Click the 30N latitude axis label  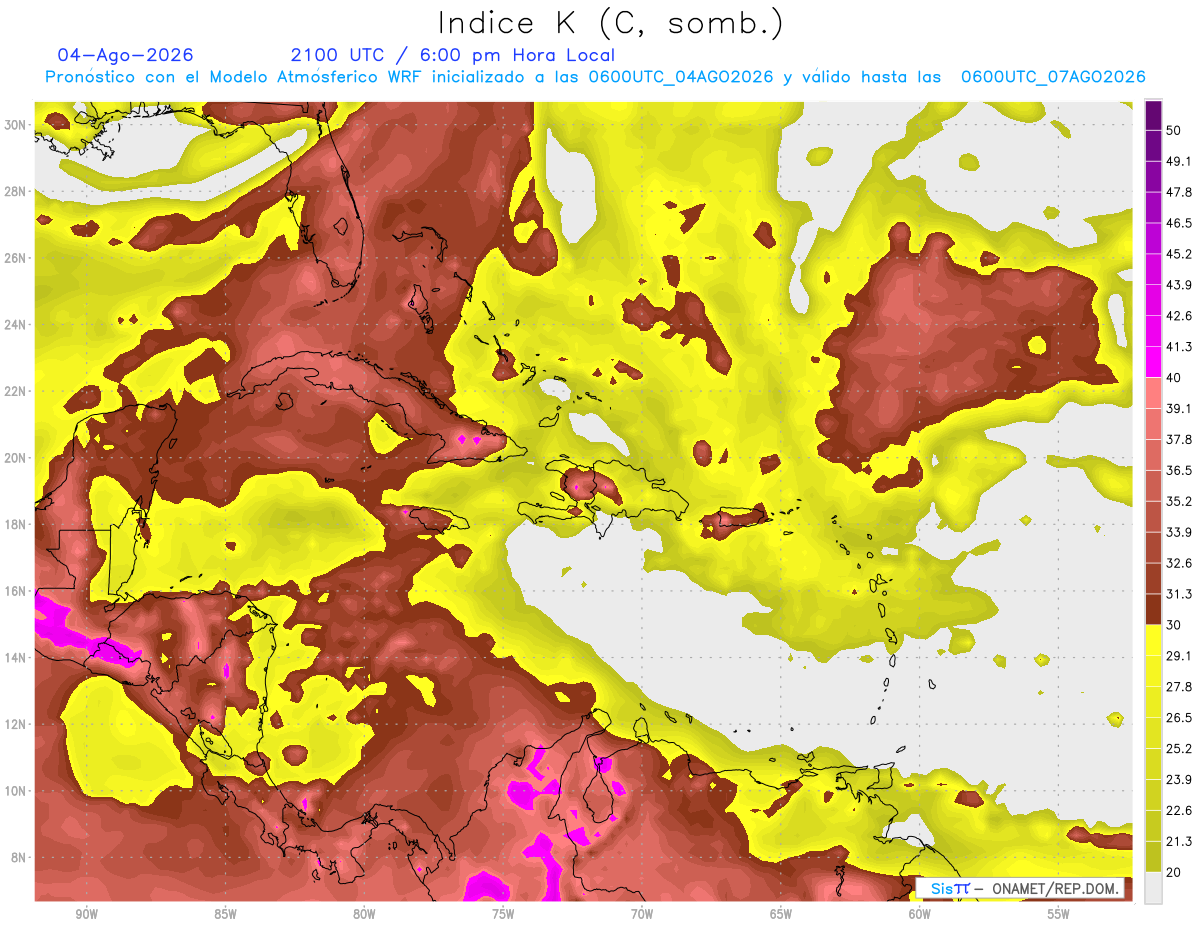[x=17, y=124]
